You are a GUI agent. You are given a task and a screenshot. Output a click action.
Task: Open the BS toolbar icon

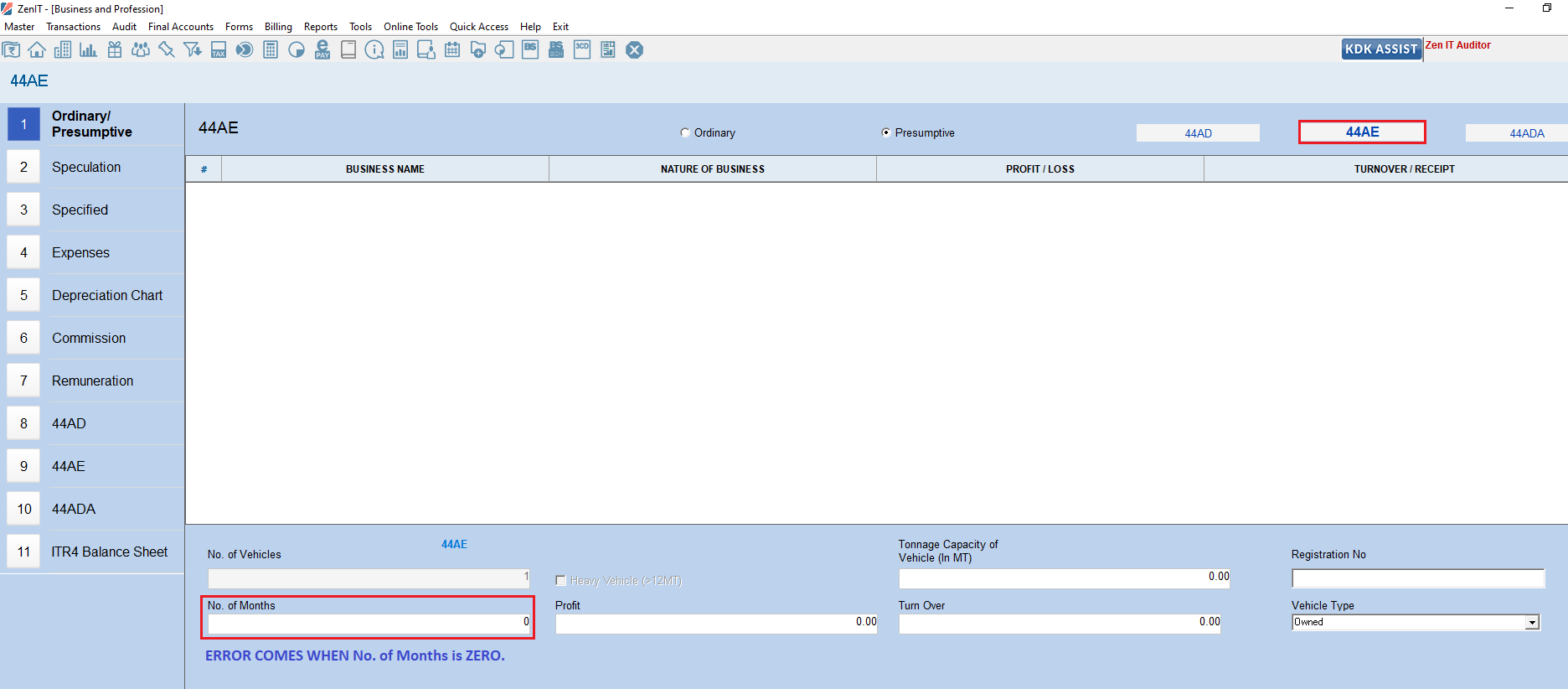point(530,50)
